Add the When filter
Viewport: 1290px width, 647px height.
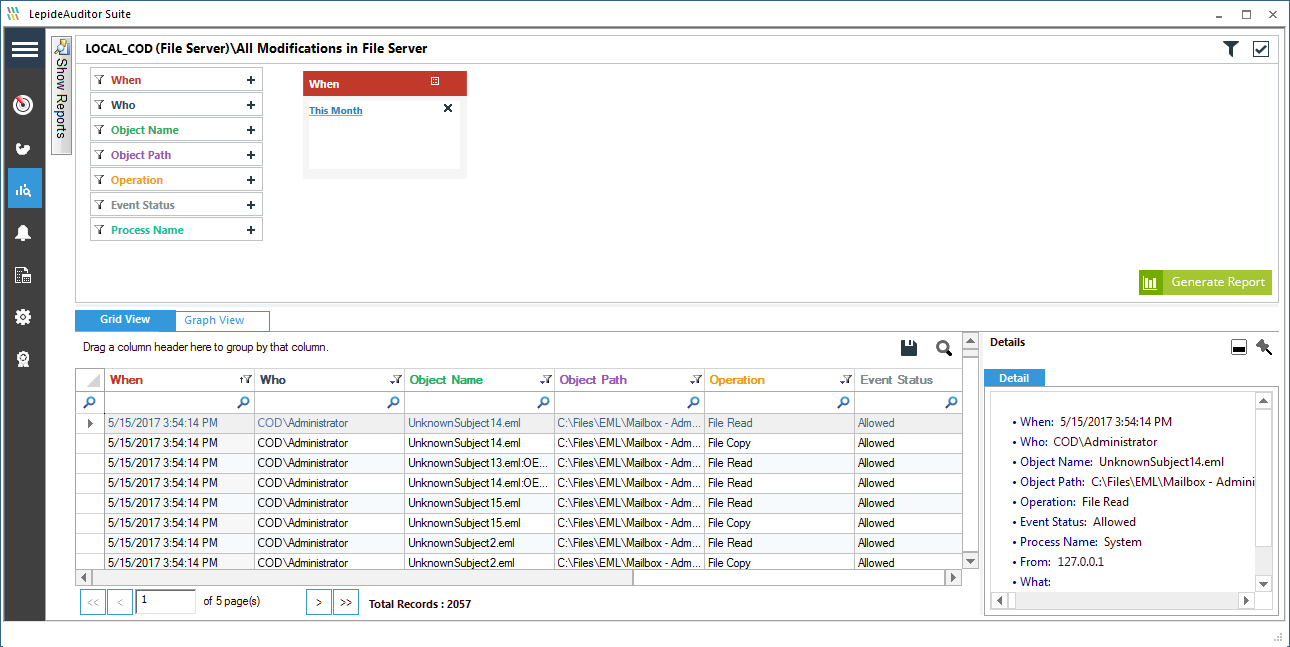tap(251, 80)
